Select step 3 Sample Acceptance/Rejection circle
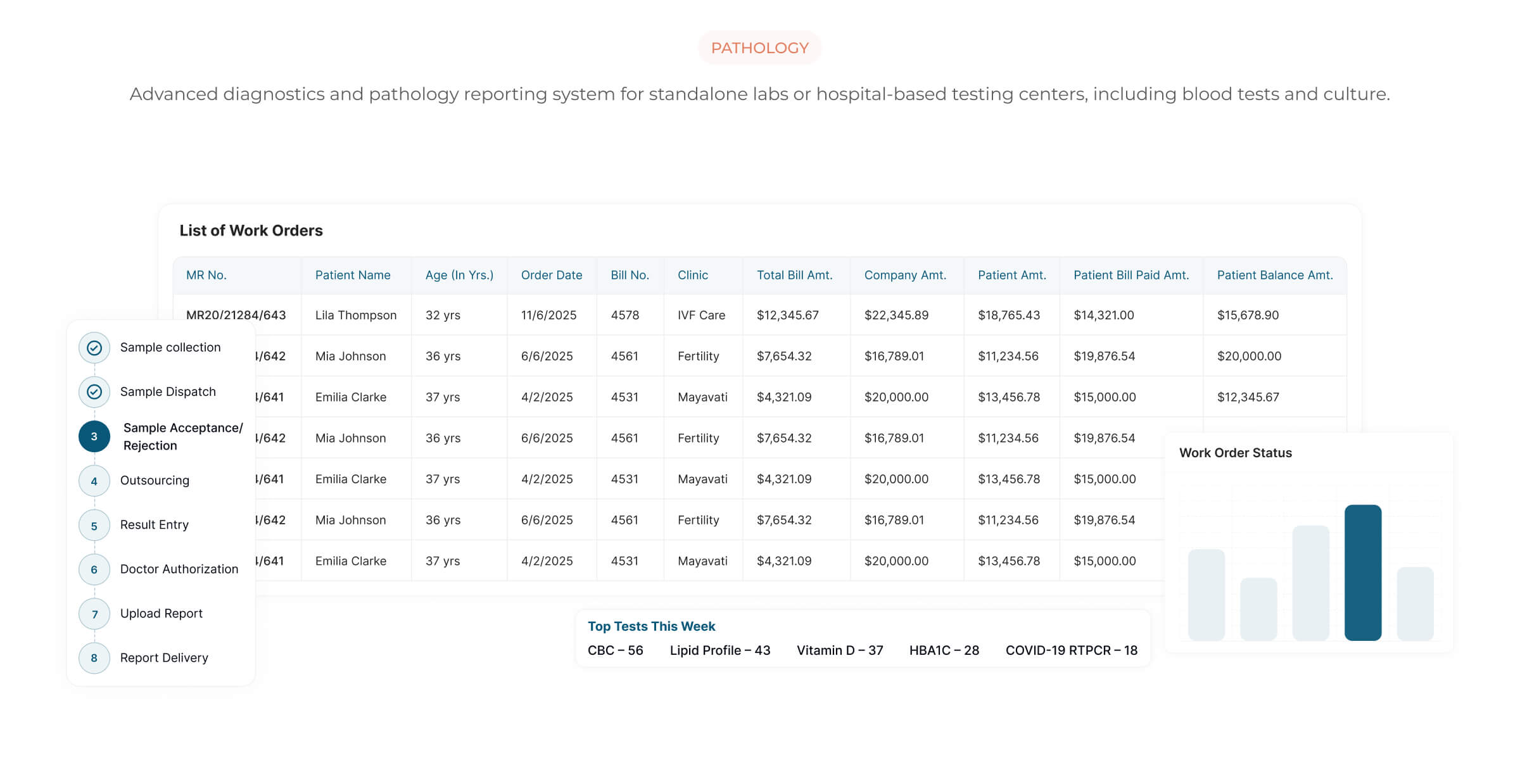 coord(94,436)
